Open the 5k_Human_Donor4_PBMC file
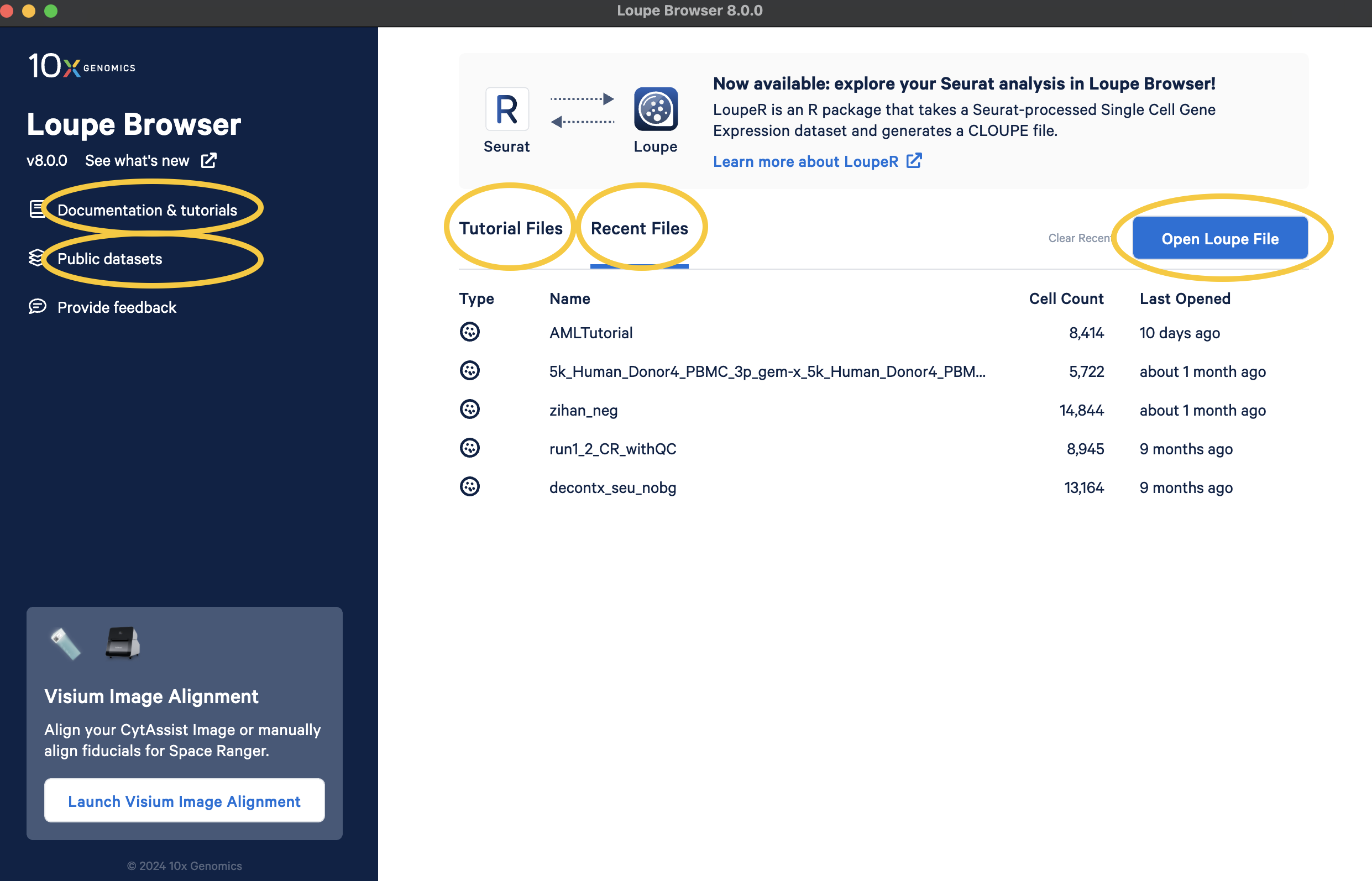This screenshot has width=1372, height=881. [767, 372]
